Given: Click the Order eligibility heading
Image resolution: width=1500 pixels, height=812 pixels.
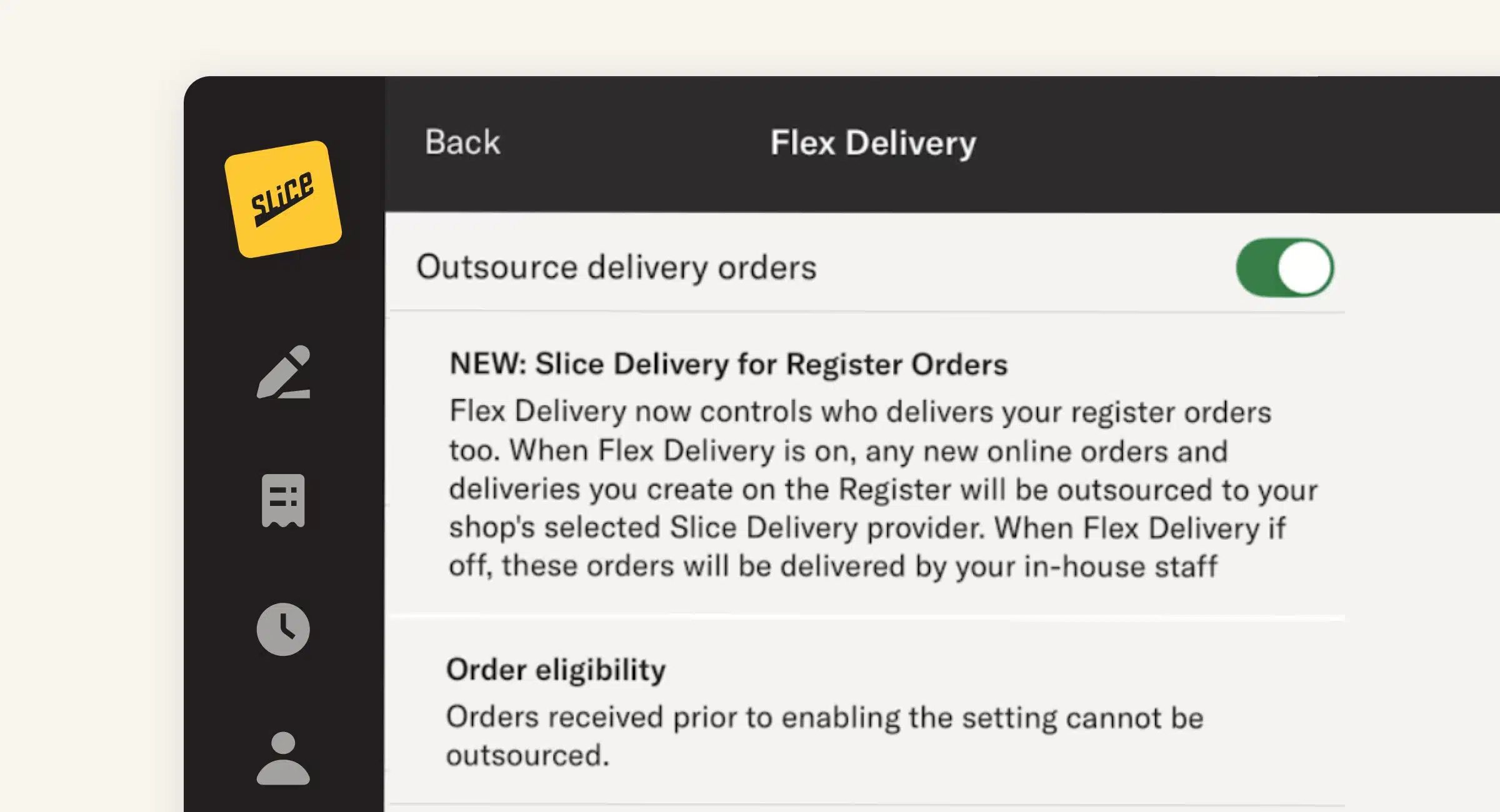Looking at the screenshot, I should 556,670.
